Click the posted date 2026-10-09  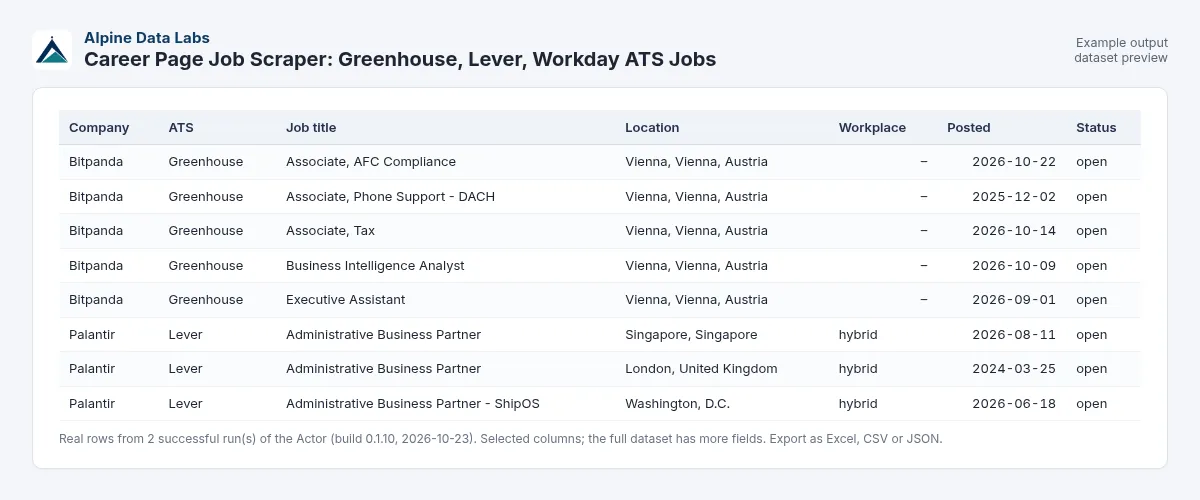(x=1014, y=266)
